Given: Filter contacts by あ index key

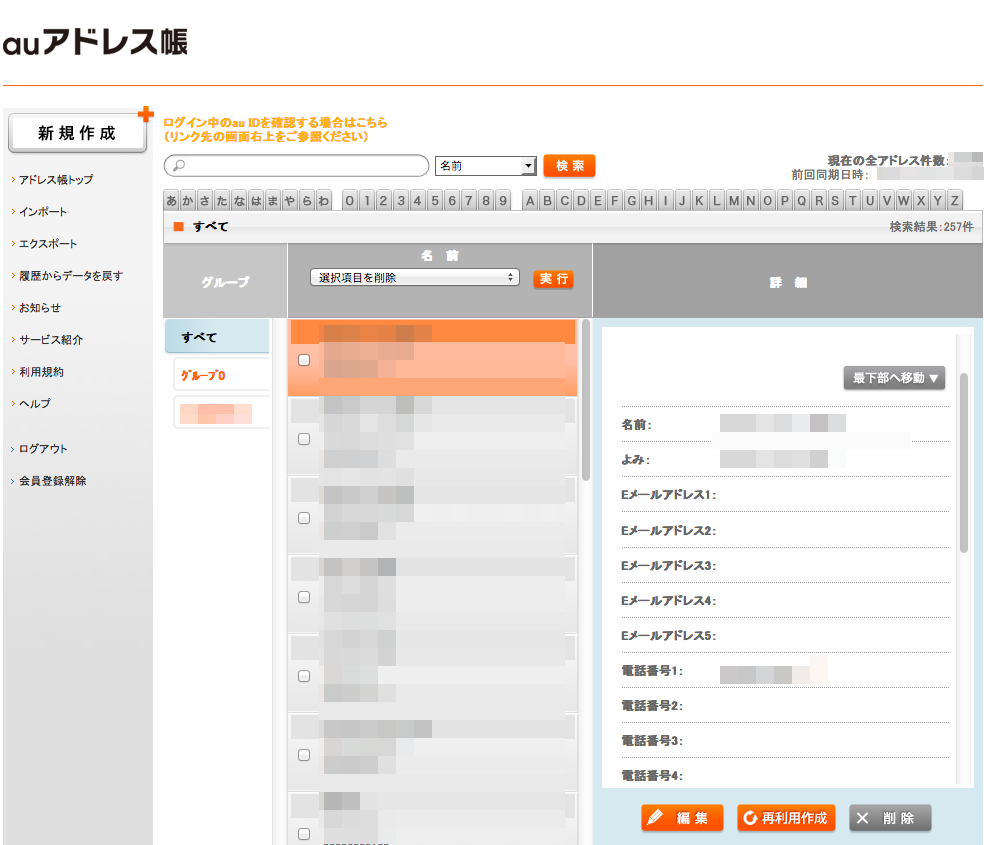Looking at the screenshot, I should [171, 201].
